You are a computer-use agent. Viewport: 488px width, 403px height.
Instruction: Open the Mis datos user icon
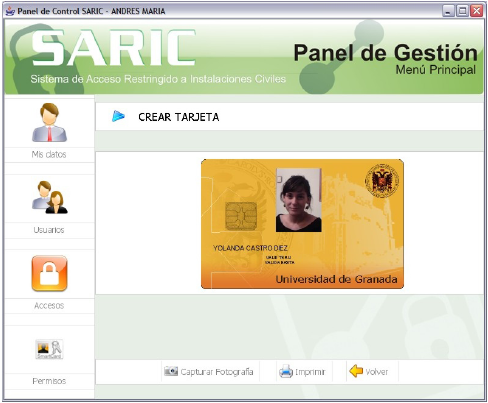point(49,122)
